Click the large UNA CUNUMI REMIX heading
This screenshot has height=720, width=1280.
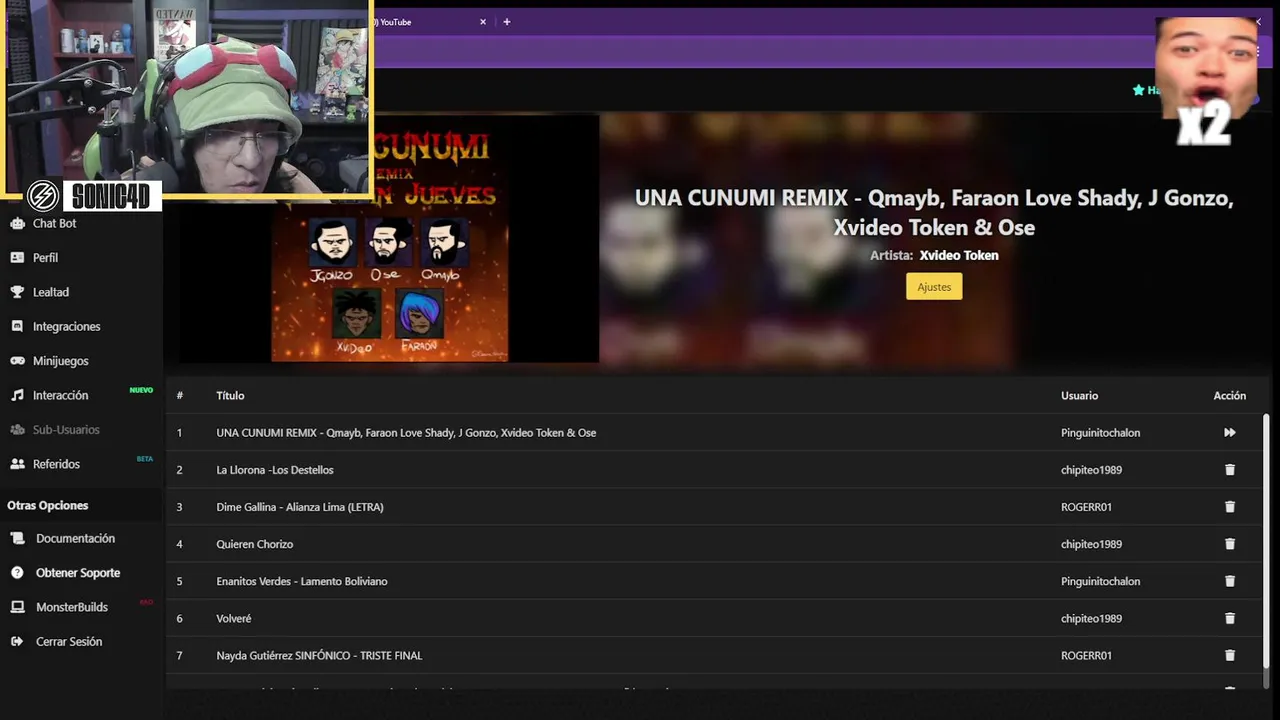coord(934,212)
